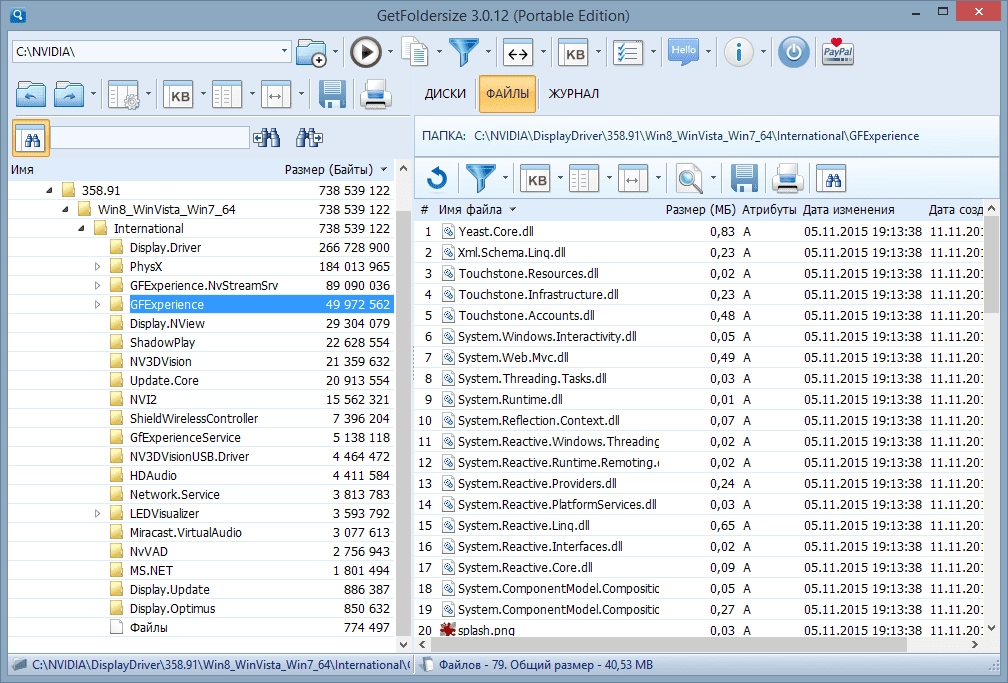
Task: Print the folder list with printer icon
Action: pos(375,95)
